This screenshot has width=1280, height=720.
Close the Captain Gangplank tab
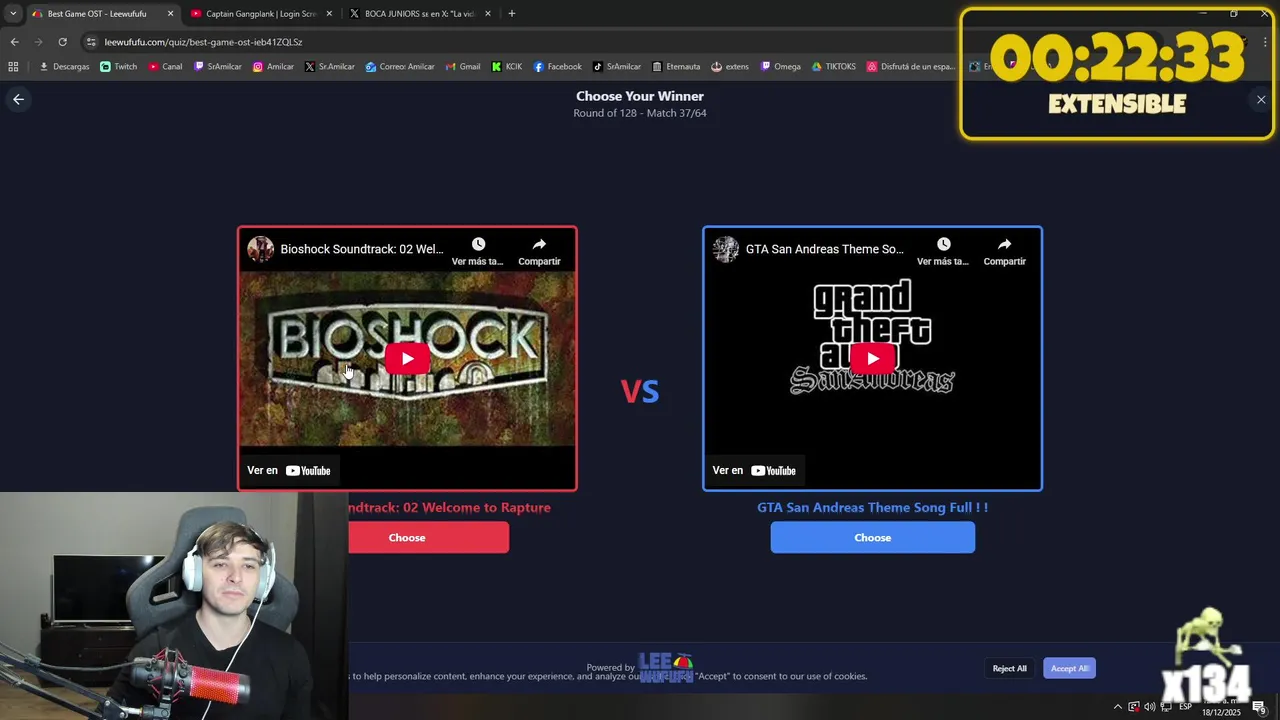pyautogui.click(x=329, y=14)
